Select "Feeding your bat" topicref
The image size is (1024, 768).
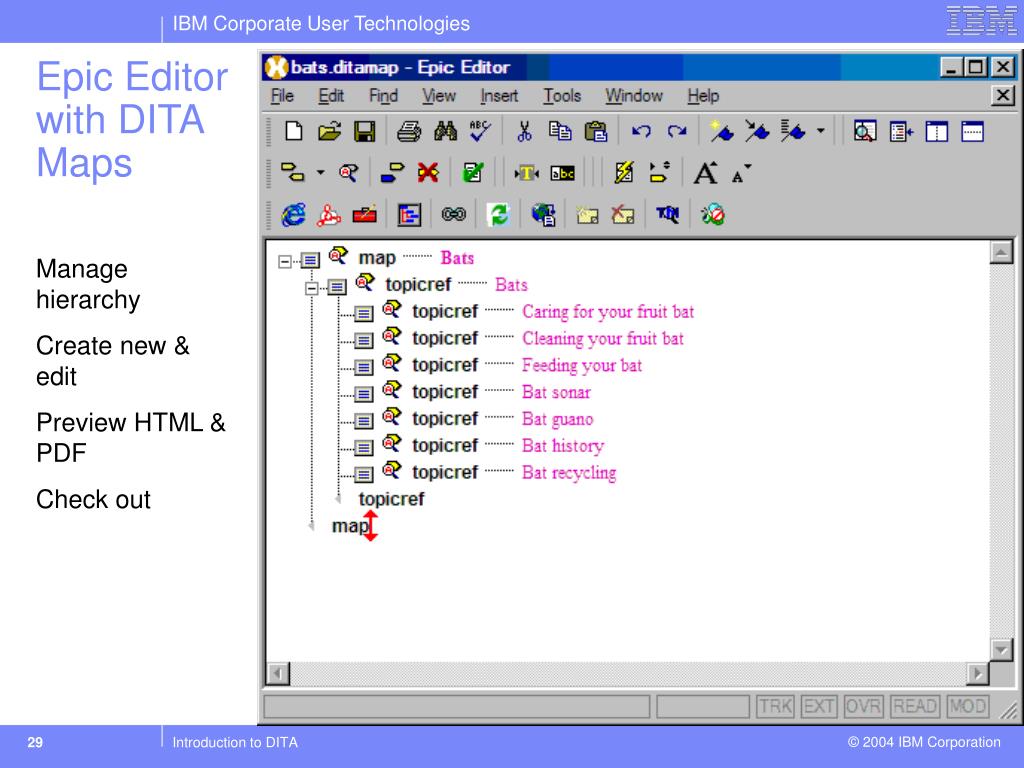(582, 365)
